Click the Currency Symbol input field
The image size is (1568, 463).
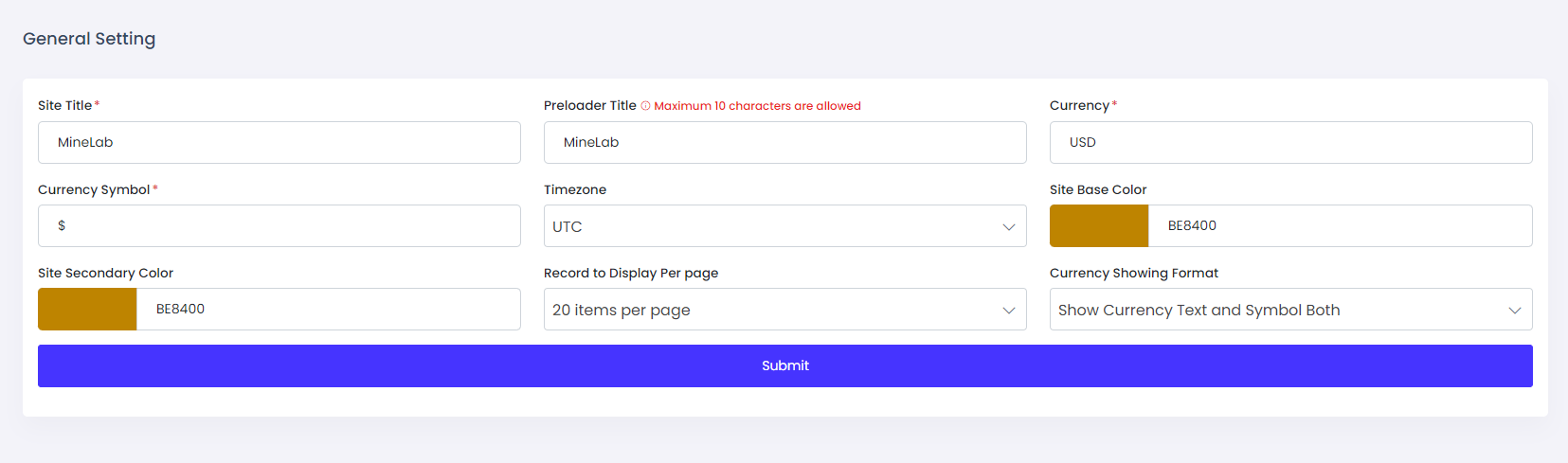(279, 226)
